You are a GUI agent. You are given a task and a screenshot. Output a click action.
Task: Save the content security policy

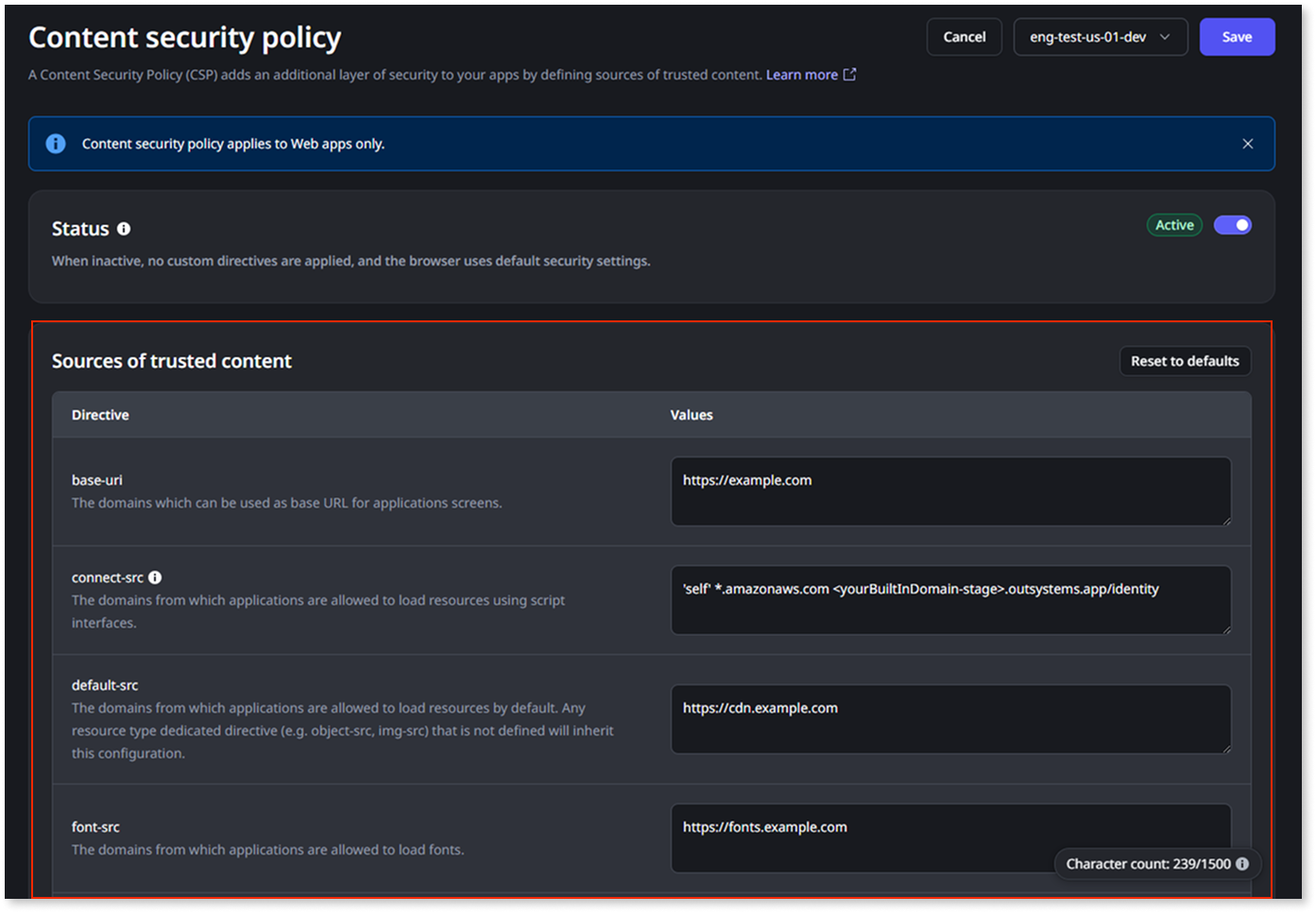1237,37
